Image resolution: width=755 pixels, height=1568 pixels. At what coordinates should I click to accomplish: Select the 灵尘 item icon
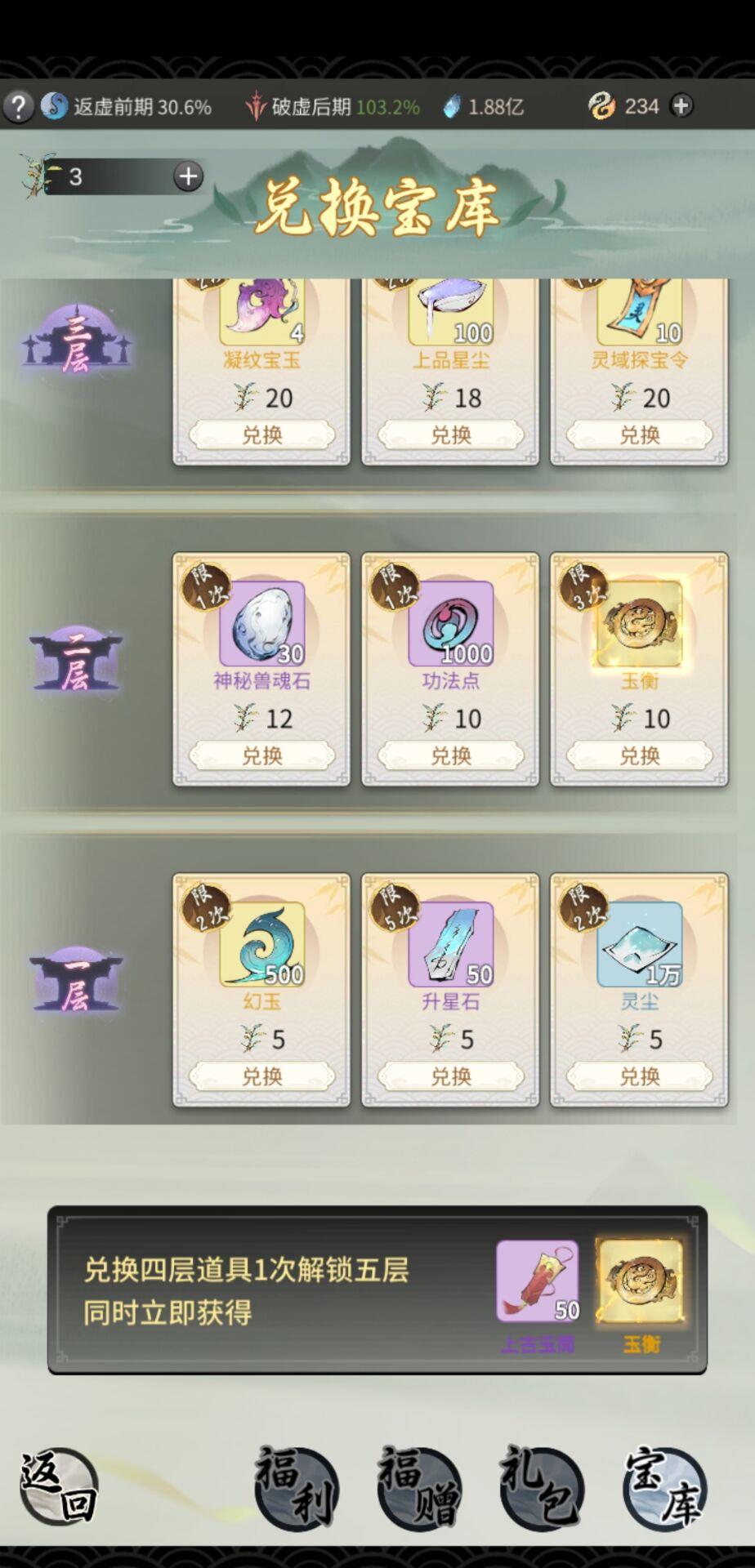point(640,945)
